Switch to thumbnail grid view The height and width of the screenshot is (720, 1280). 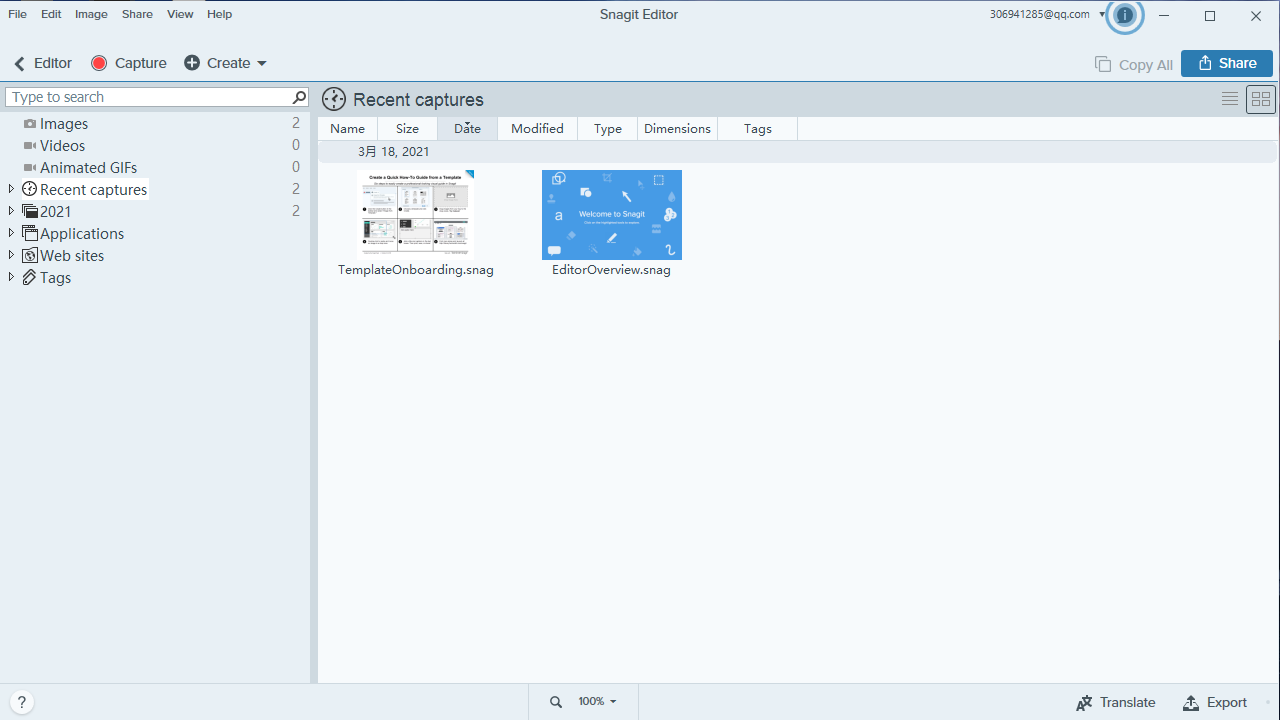pyautogui.click(x=1261, y=99)
